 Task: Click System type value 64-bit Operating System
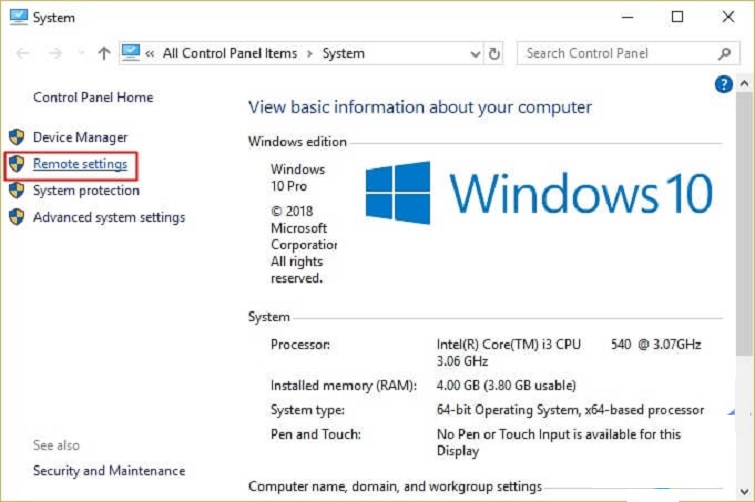coord(570,410)
